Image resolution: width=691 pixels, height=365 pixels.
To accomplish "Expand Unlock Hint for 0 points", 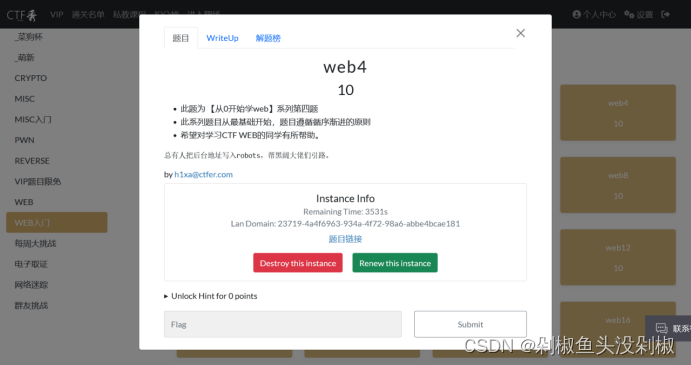I will pyautogui.click(x=211, y=296).
